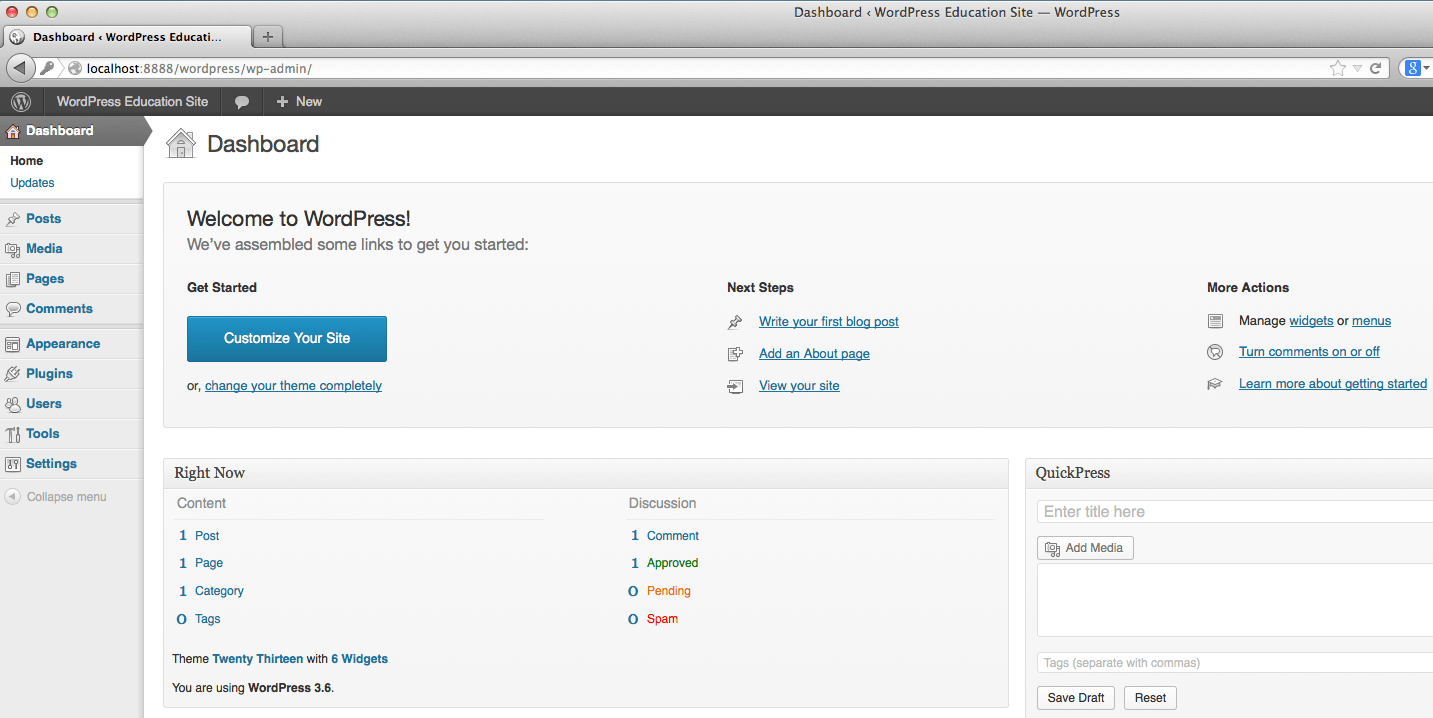The width and height of the screenshot is (1433, 718).
Task: Open the widgets link in More Actions
Action: (1311, 321)
